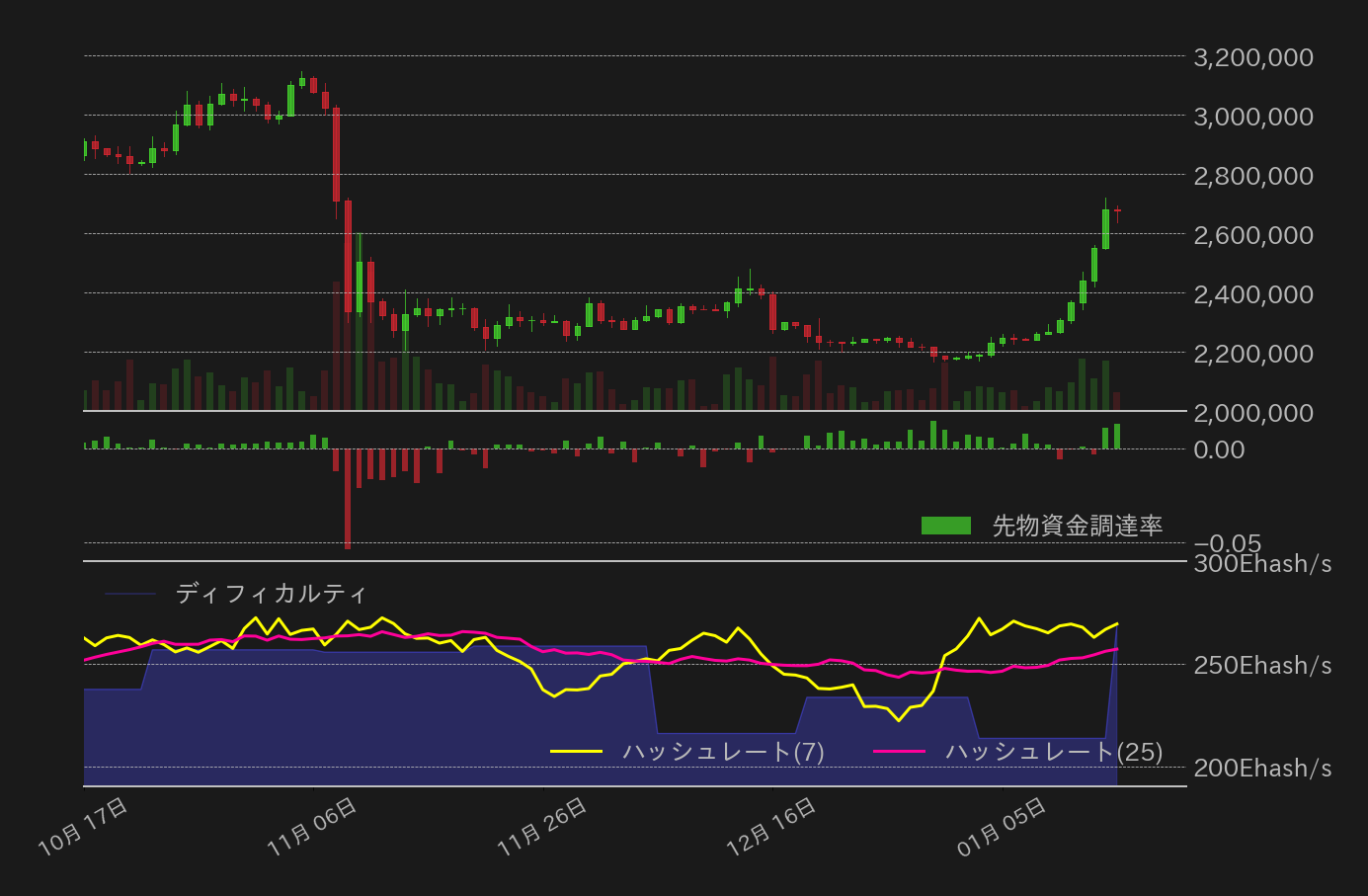Select the ハッシュレート(25) legend label
The image size is (1368, 896).
(x=1054, y=752)
